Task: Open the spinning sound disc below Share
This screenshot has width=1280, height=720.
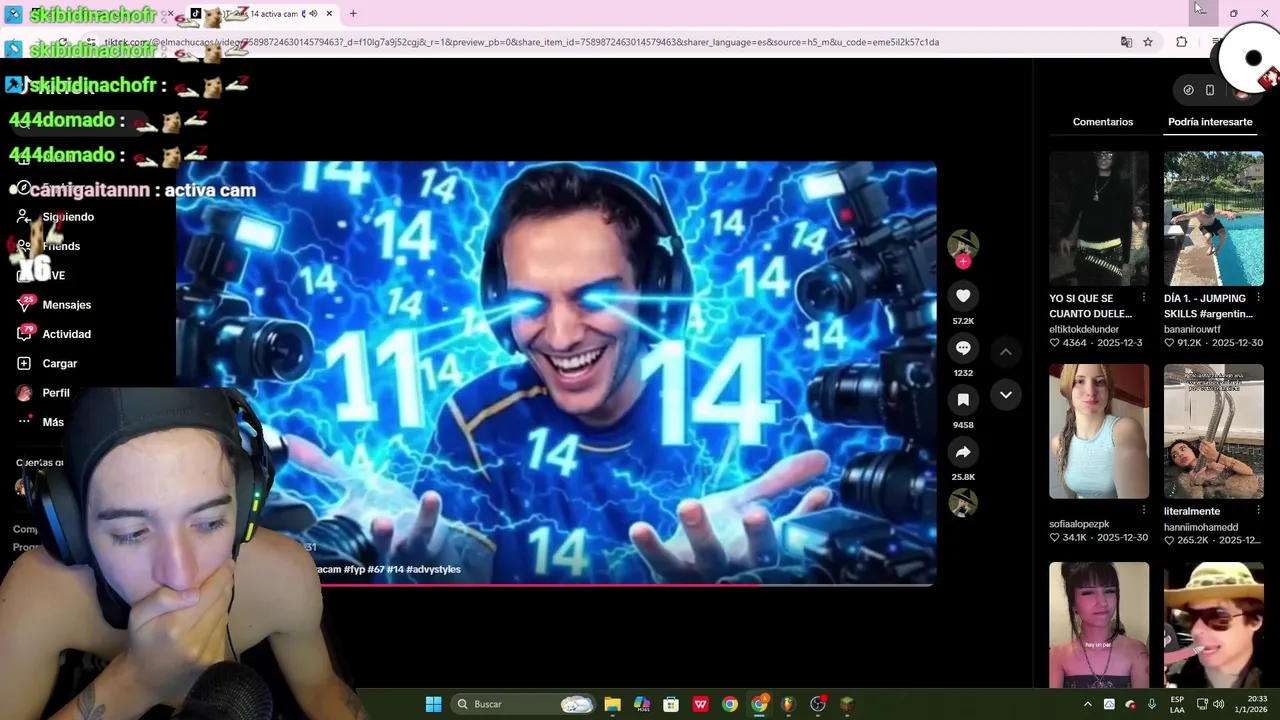Action: pyautogui.click(x=963, y=503)
